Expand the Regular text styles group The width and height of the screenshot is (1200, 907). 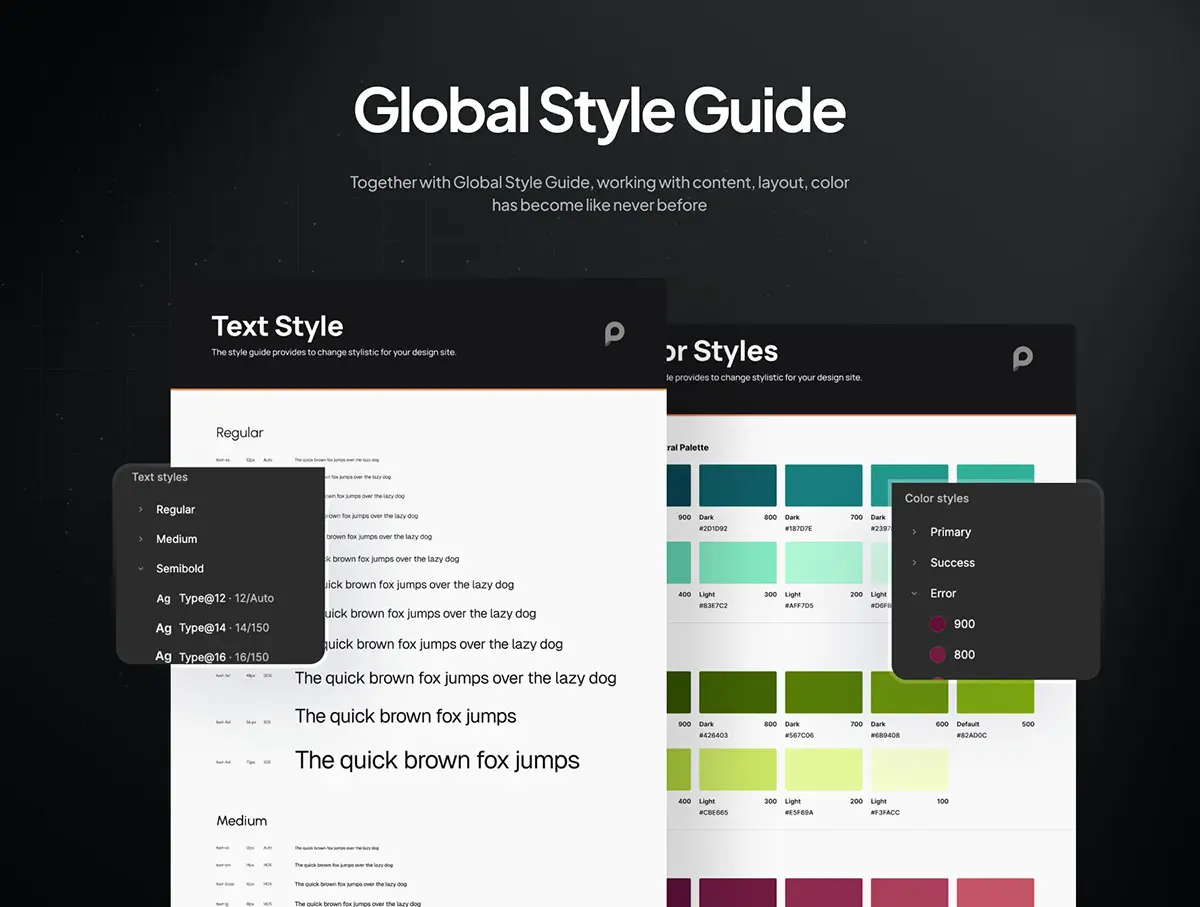pyautogui.click(x=141, y=510)
